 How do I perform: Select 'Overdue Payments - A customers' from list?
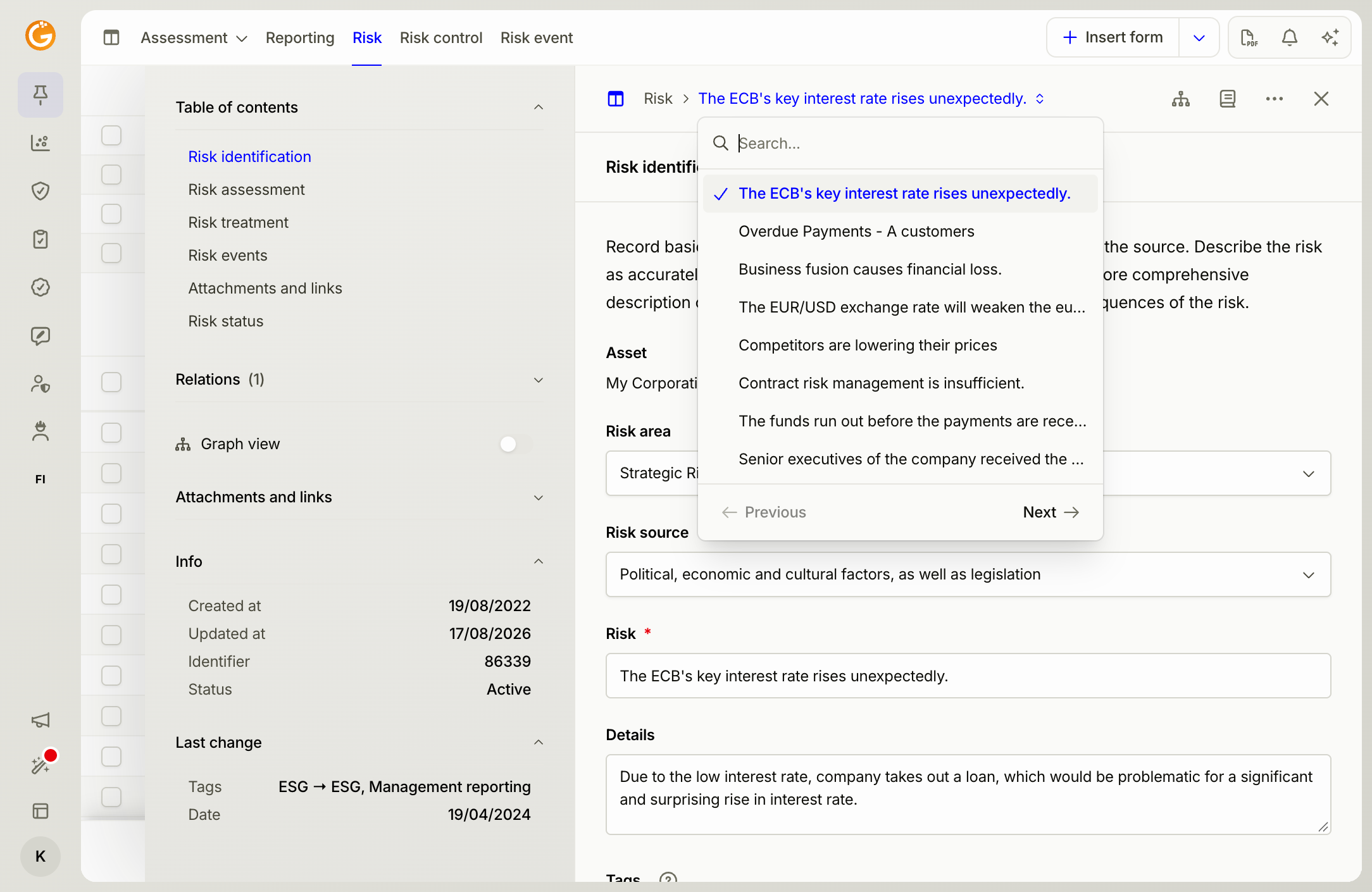(x=901, y=232)
